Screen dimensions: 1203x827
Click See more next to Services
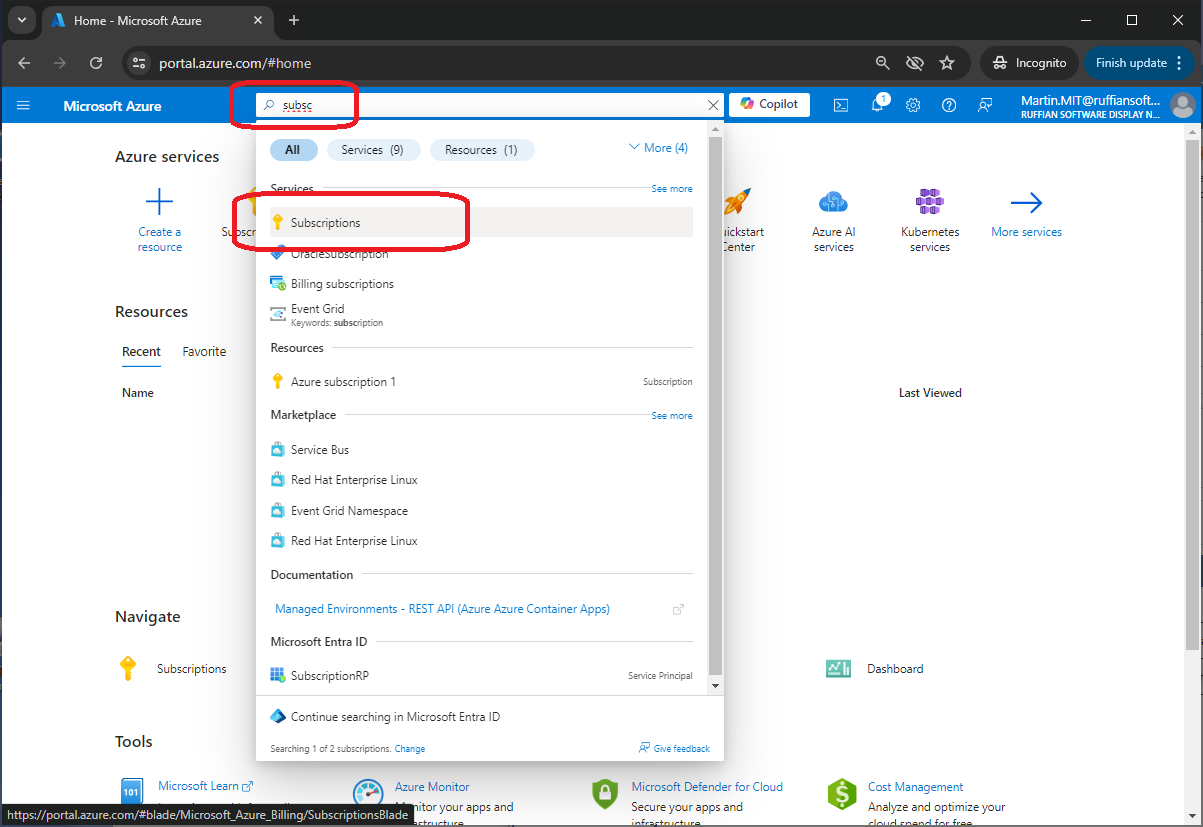(671, 189)
